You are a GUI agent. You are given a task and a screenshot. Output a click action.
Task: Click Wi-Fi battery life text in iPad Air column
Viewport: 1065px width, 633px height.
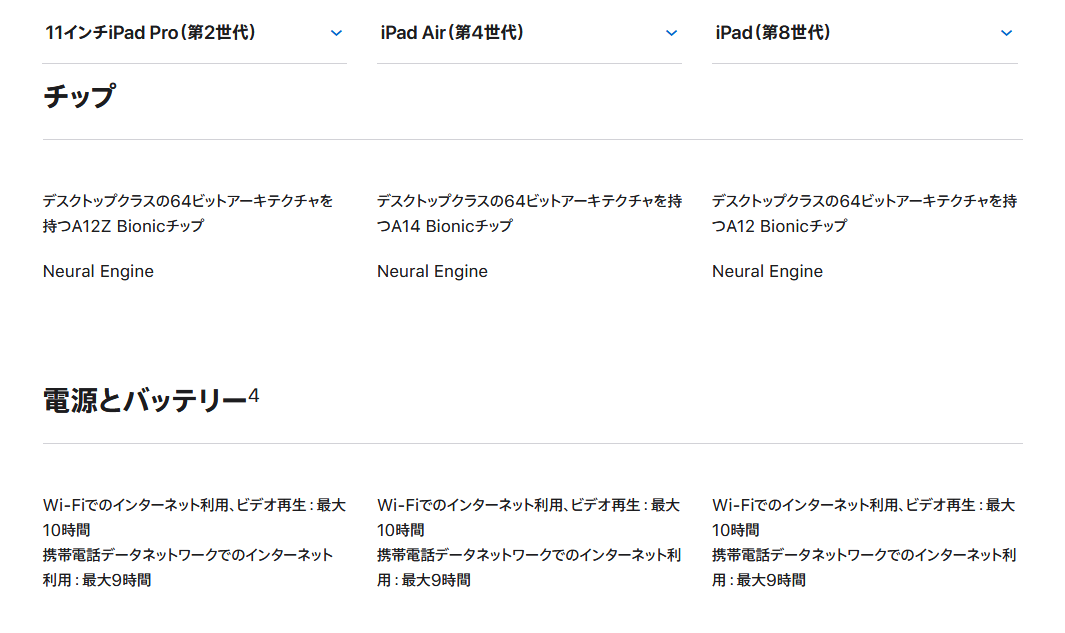527,516
